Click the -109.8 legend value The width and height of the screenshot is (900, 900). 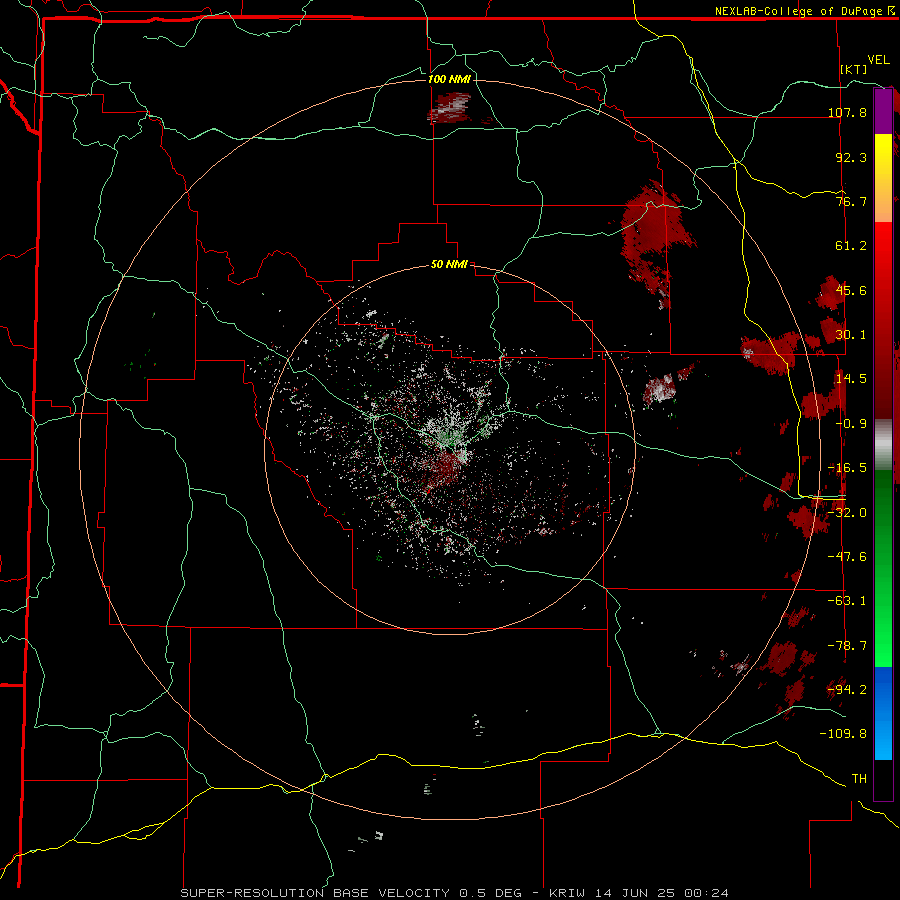click(x=843, y=734)
